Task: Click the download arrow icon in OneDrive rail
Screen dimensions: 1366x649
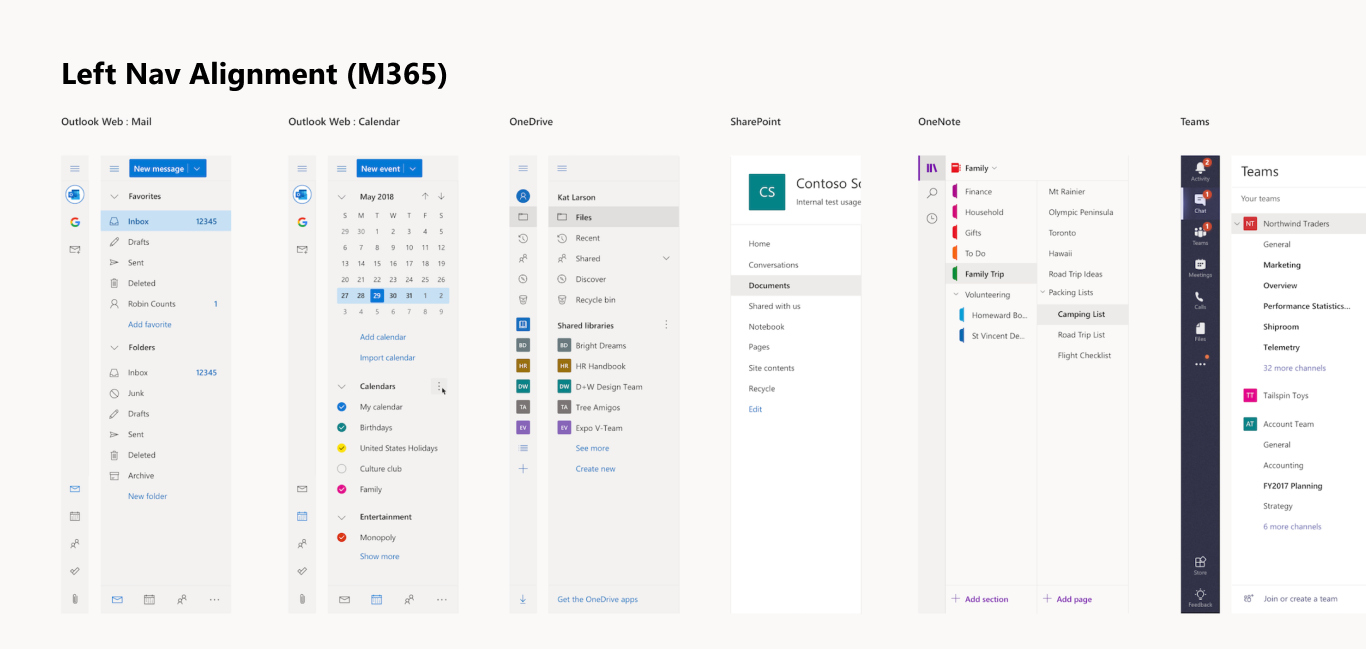Action: [x=523, y=599]
